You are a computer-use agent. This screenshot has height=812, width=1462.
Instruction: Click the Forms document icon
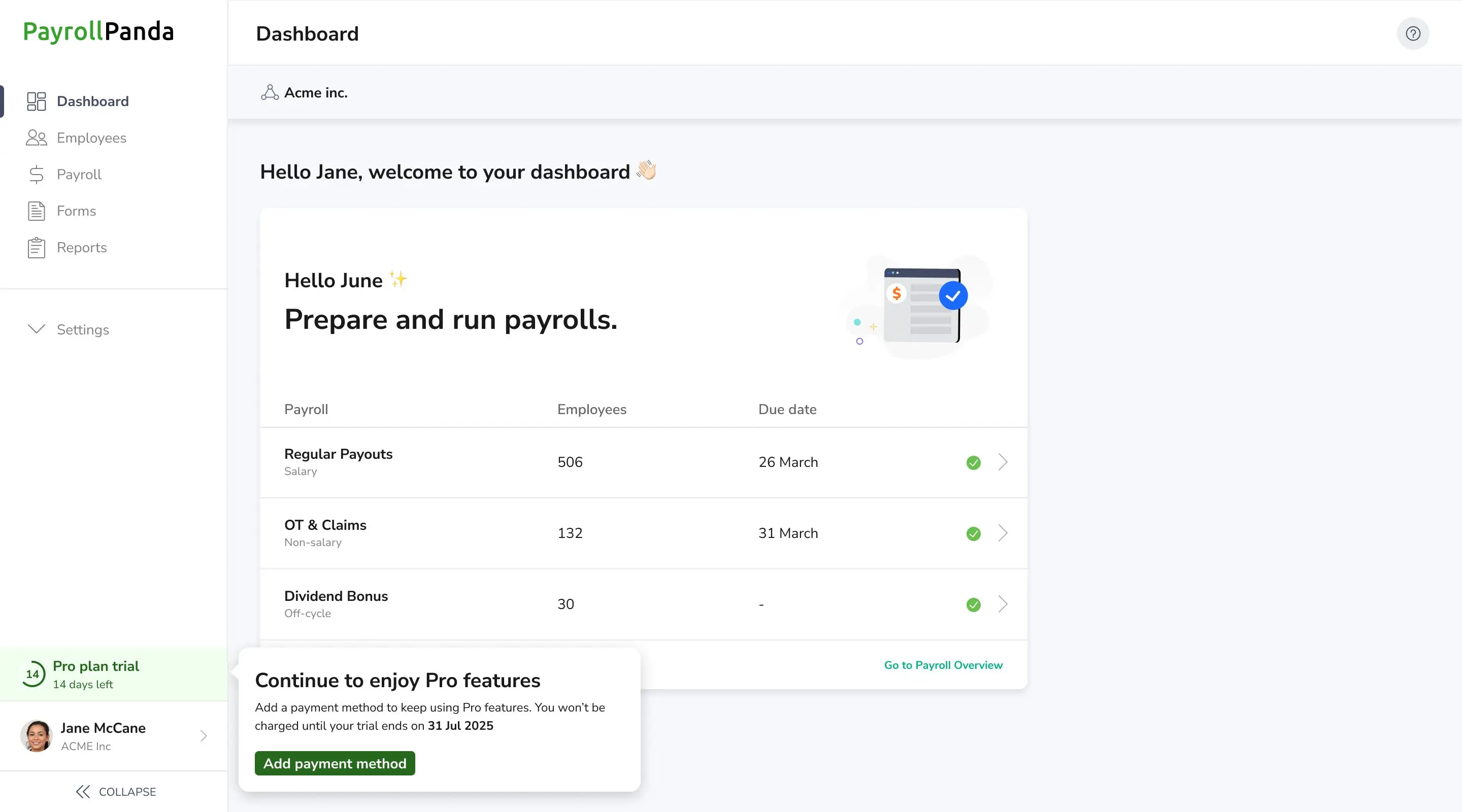pos(37,211)
